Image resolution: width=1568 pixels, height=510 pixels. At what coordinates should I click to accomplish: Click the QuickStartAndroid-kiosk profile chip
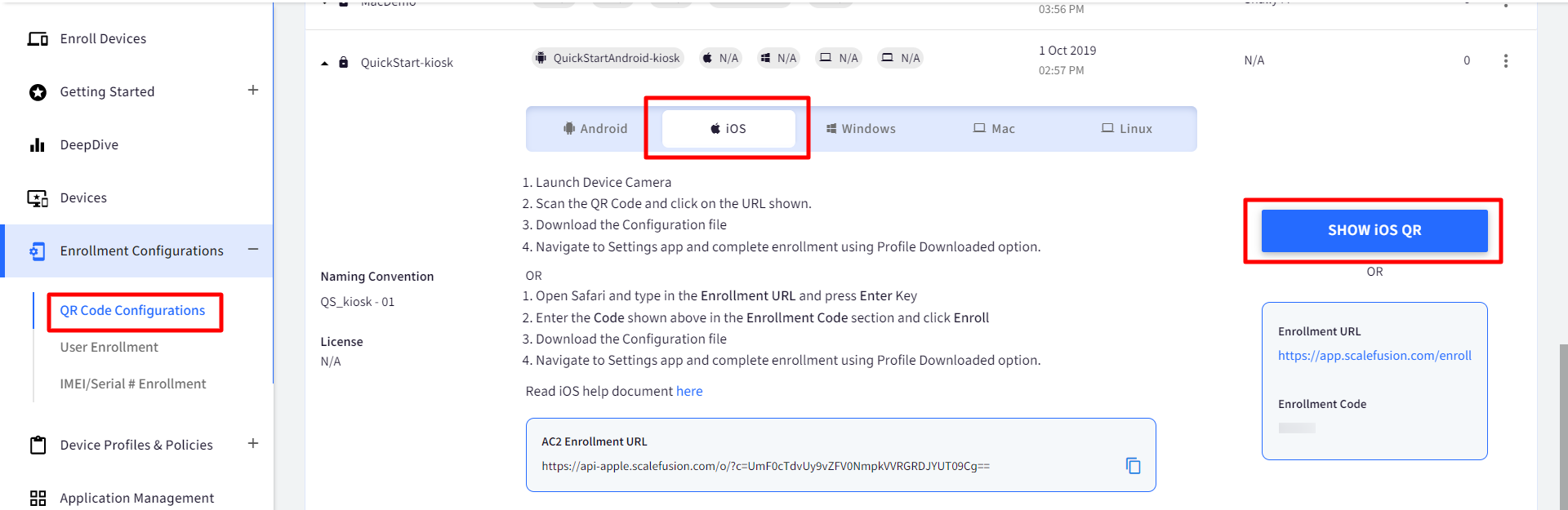point(608,58)
